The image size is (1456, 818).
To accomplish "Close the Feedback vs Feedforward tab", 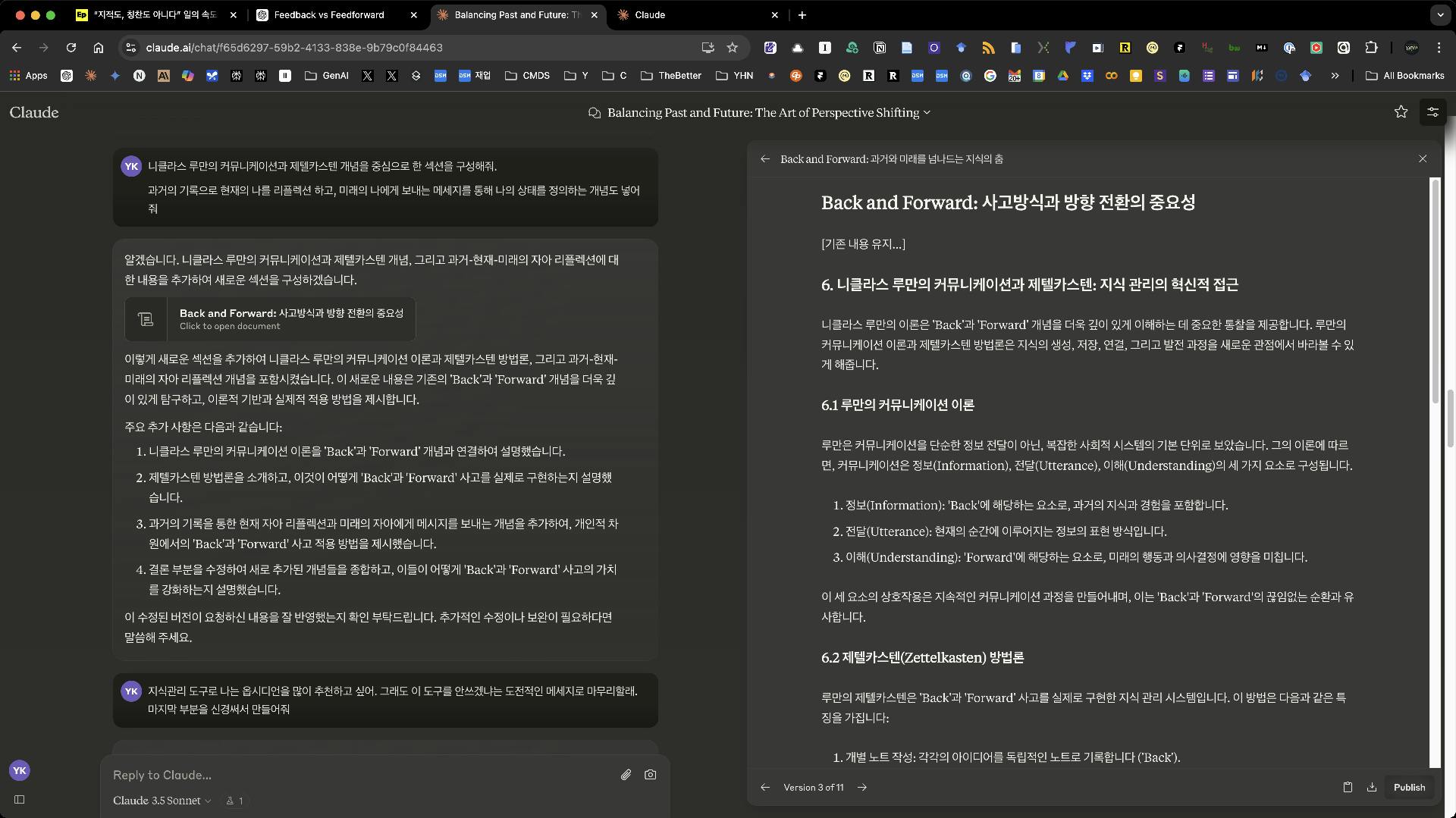I will tap(413, 14).
